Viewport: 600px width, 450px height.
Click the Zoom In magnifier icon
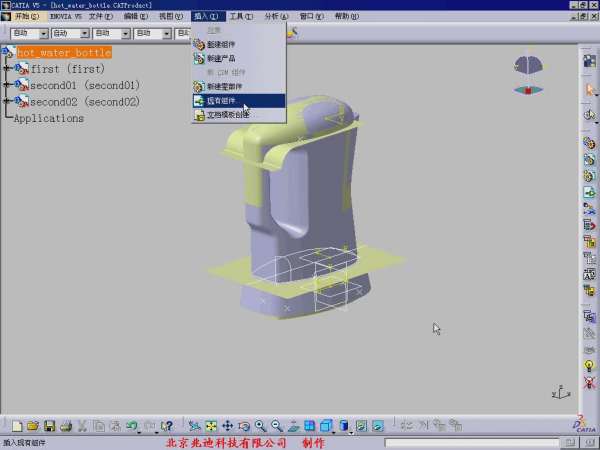tap(260, 426)
